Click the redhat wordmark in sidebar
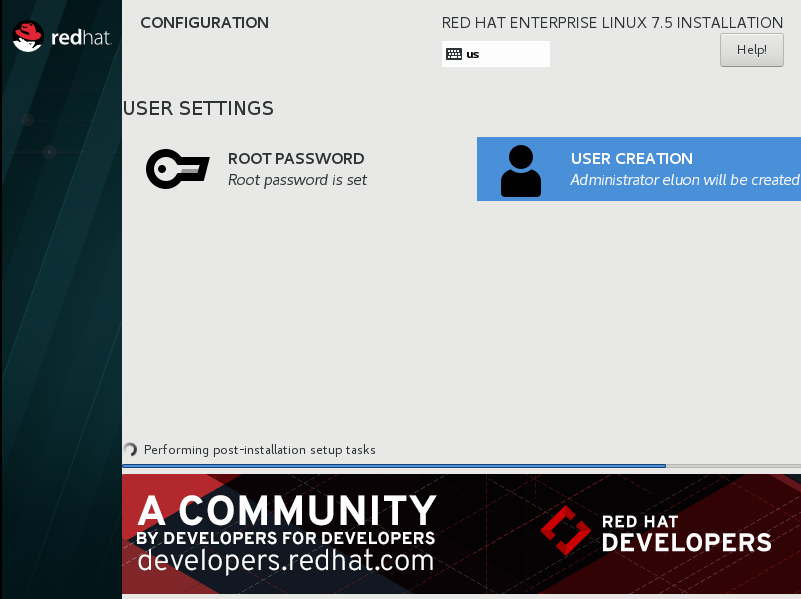The height and width of the screenshot is (599, 801). [81, 38]
